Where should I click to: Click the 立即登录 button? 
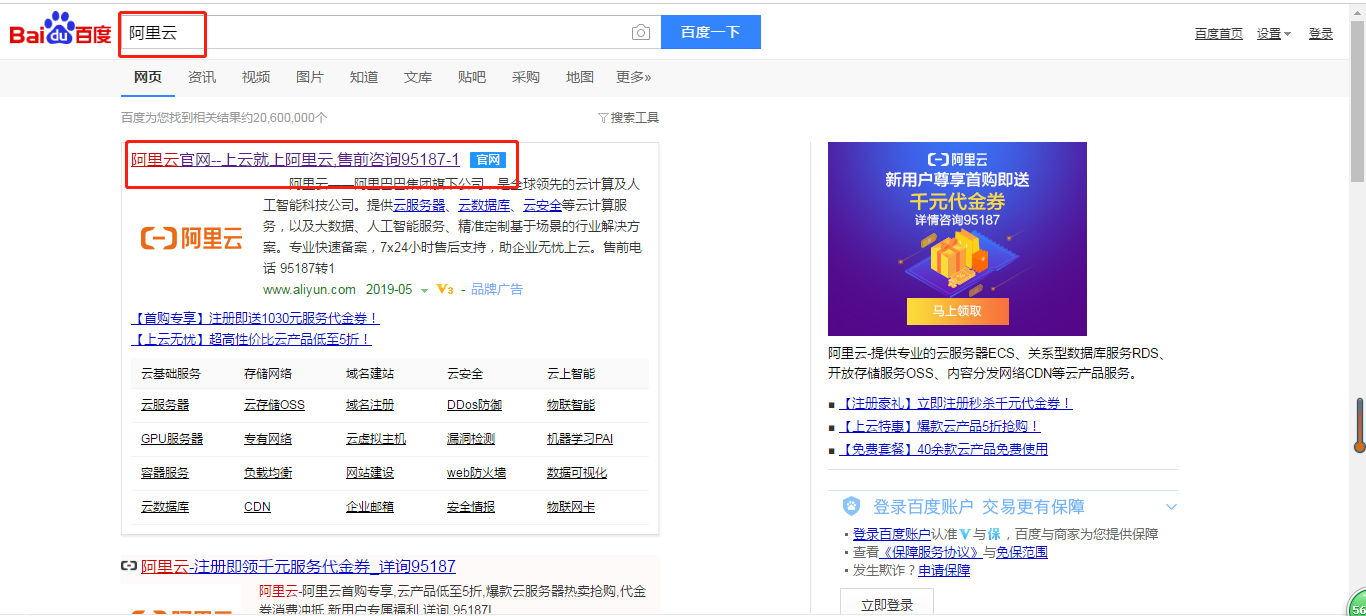point(887,604)
